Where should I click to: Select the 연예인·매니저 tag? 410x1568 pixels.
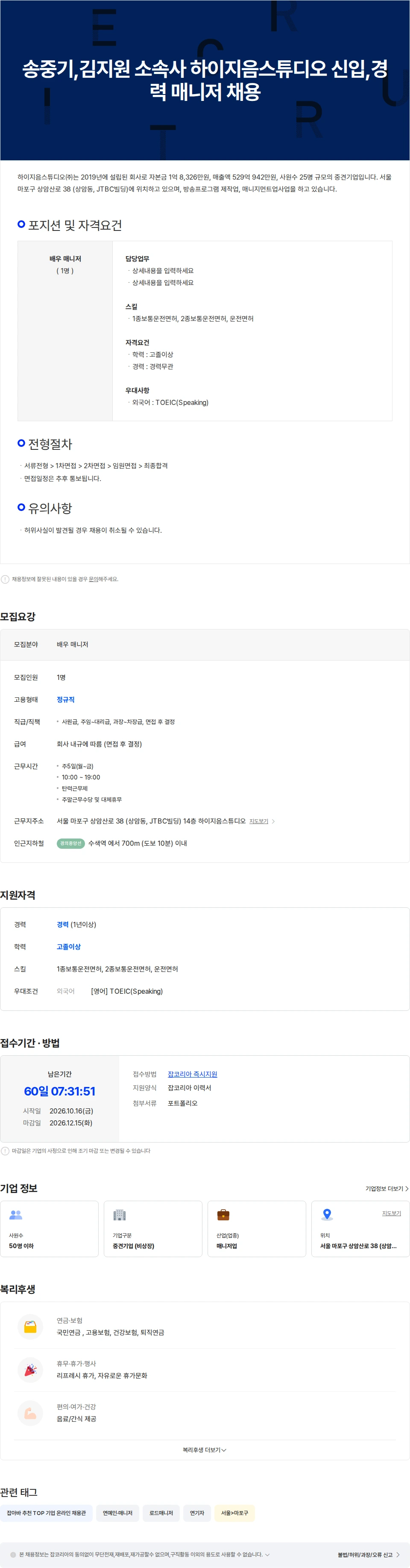[x=117, y=1512]
